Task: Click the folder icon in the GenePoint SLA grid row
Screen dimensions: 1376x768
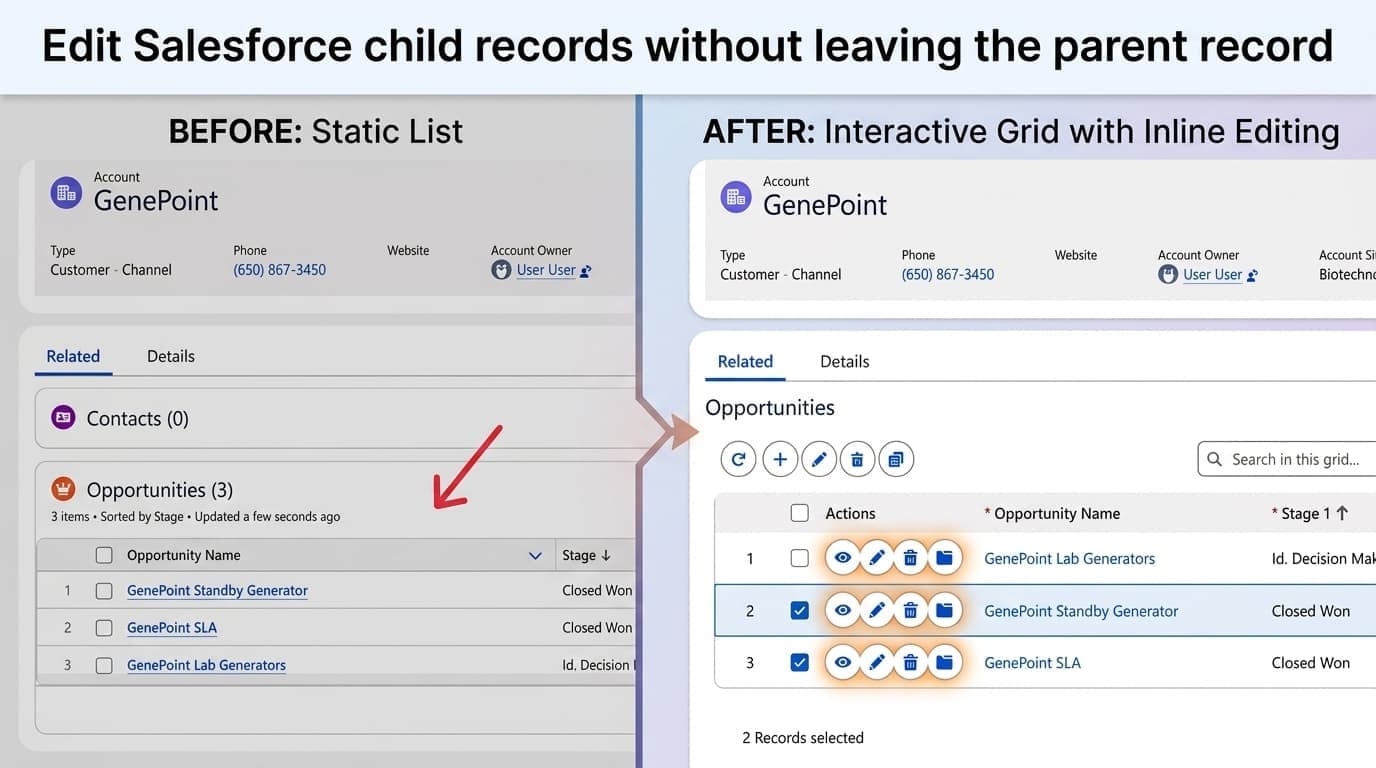Action: (944, 662)
